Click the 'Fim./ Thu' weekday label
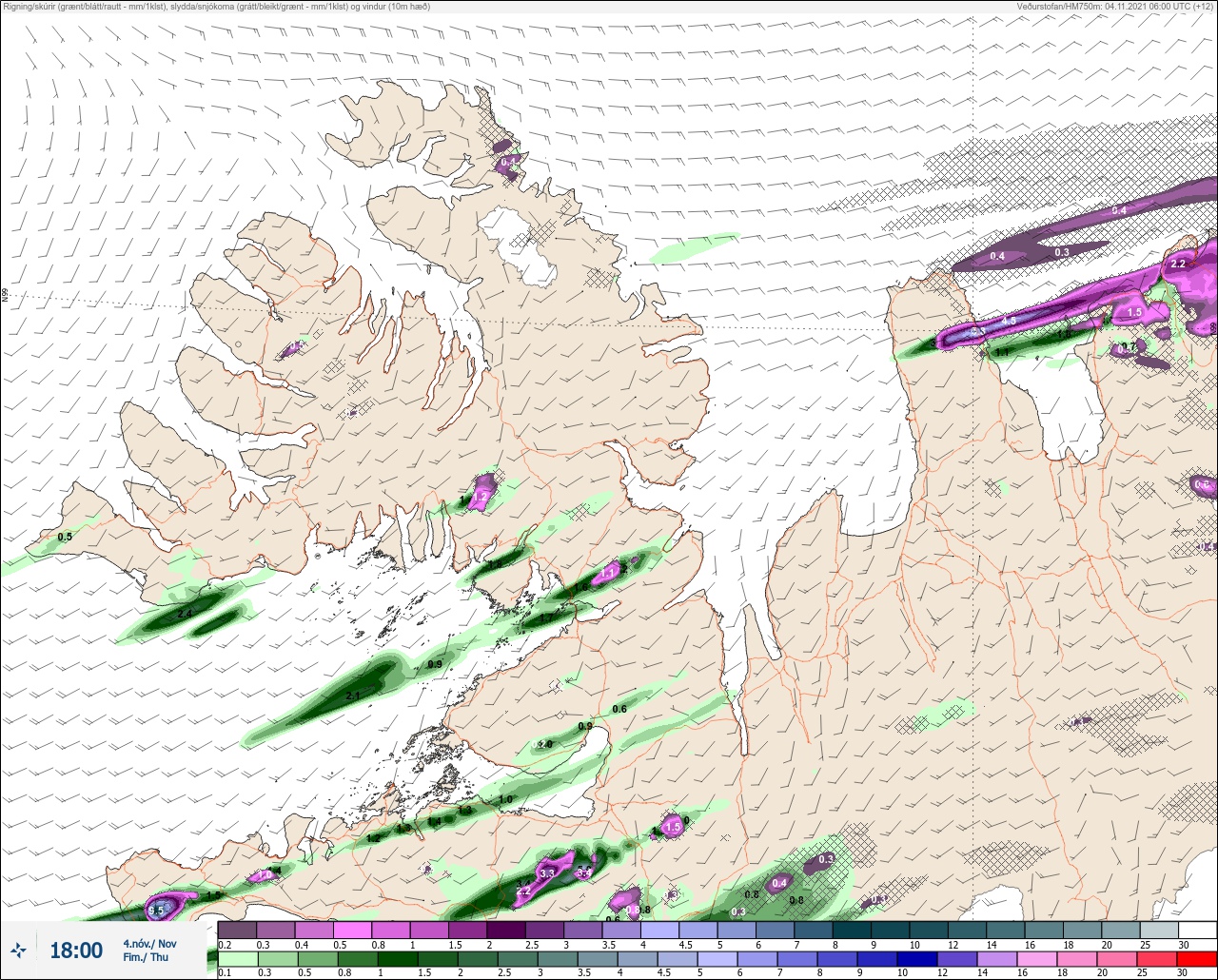 (146, 957)
